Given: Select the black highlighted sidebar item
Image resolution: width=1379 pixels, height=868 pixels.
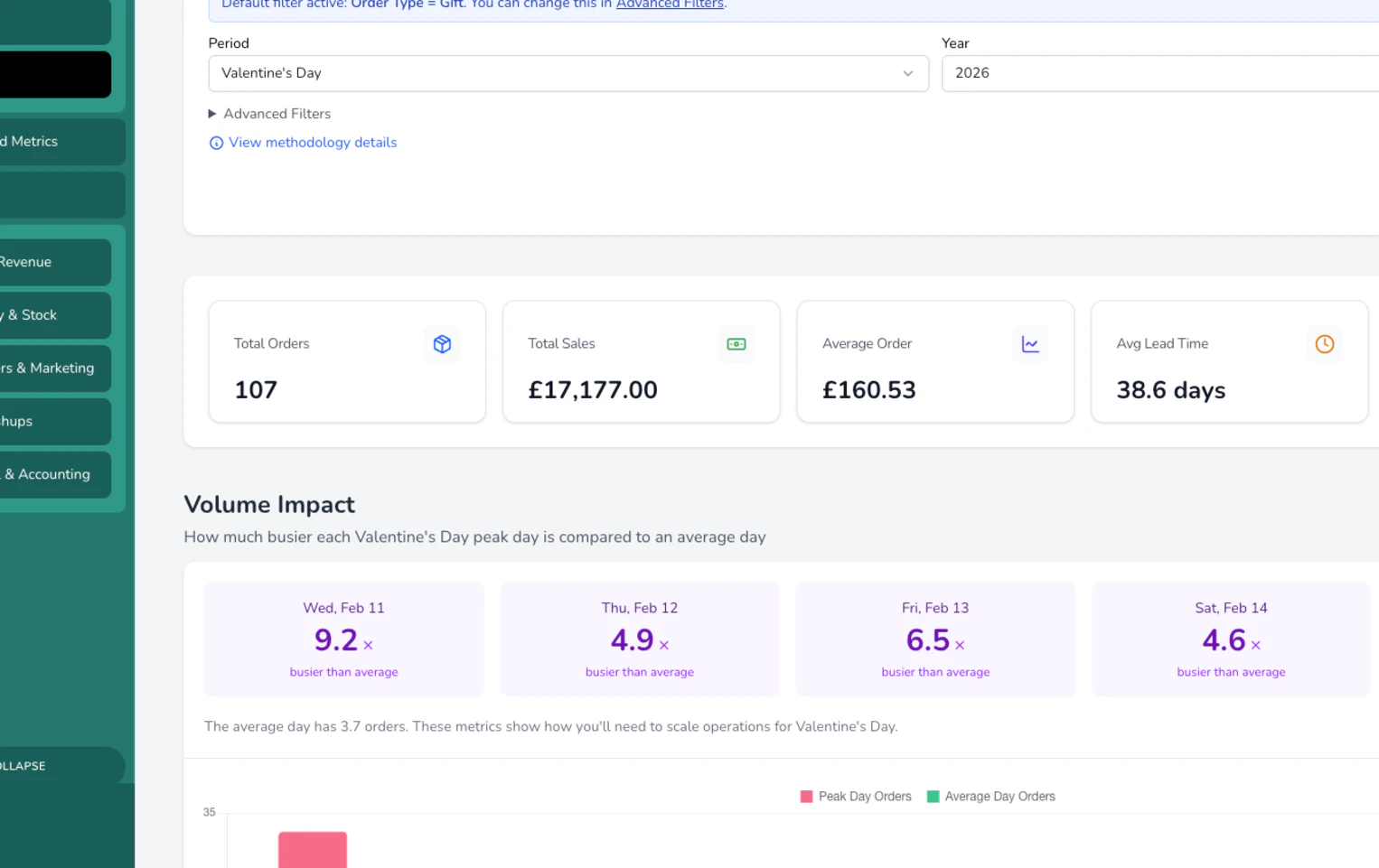Looking at the screenshot, I should [55, 74].
